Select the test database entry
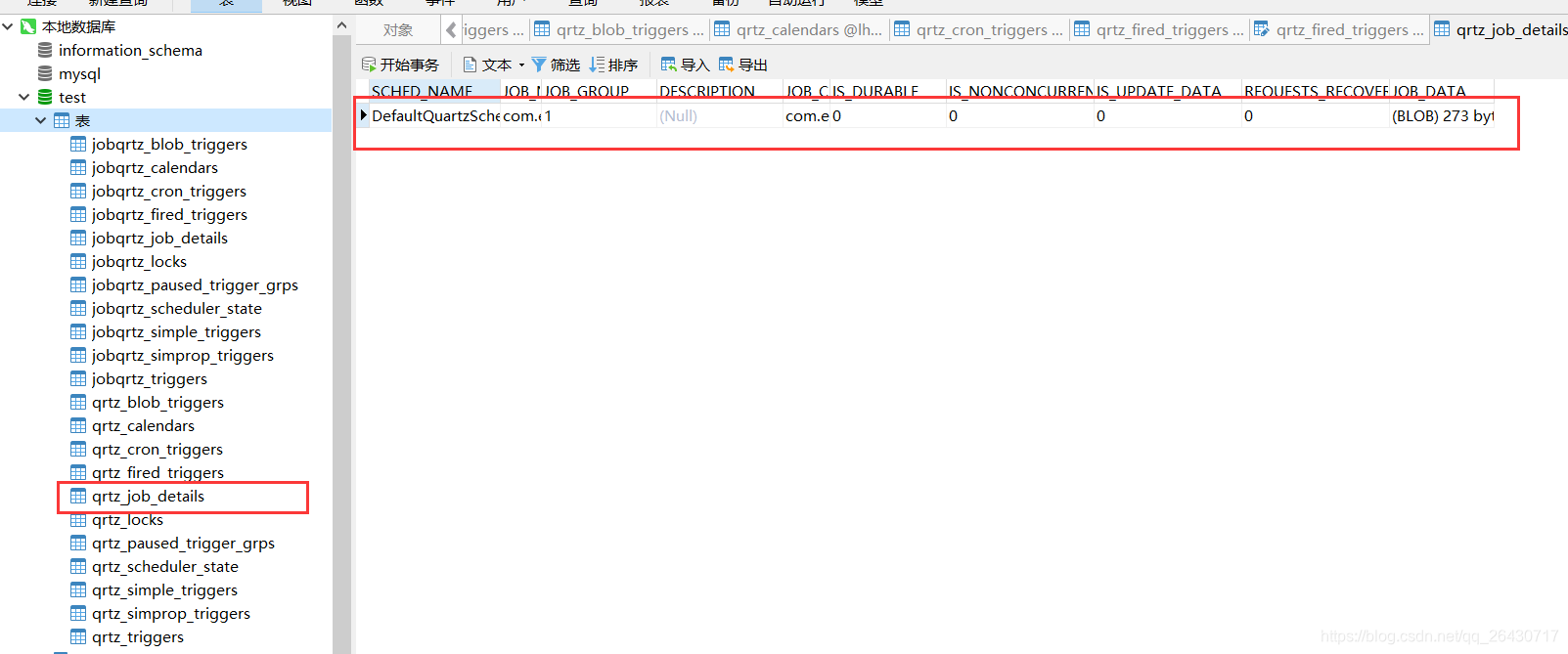The height and width of the screenshot is (654, 1568). (72, 97)
